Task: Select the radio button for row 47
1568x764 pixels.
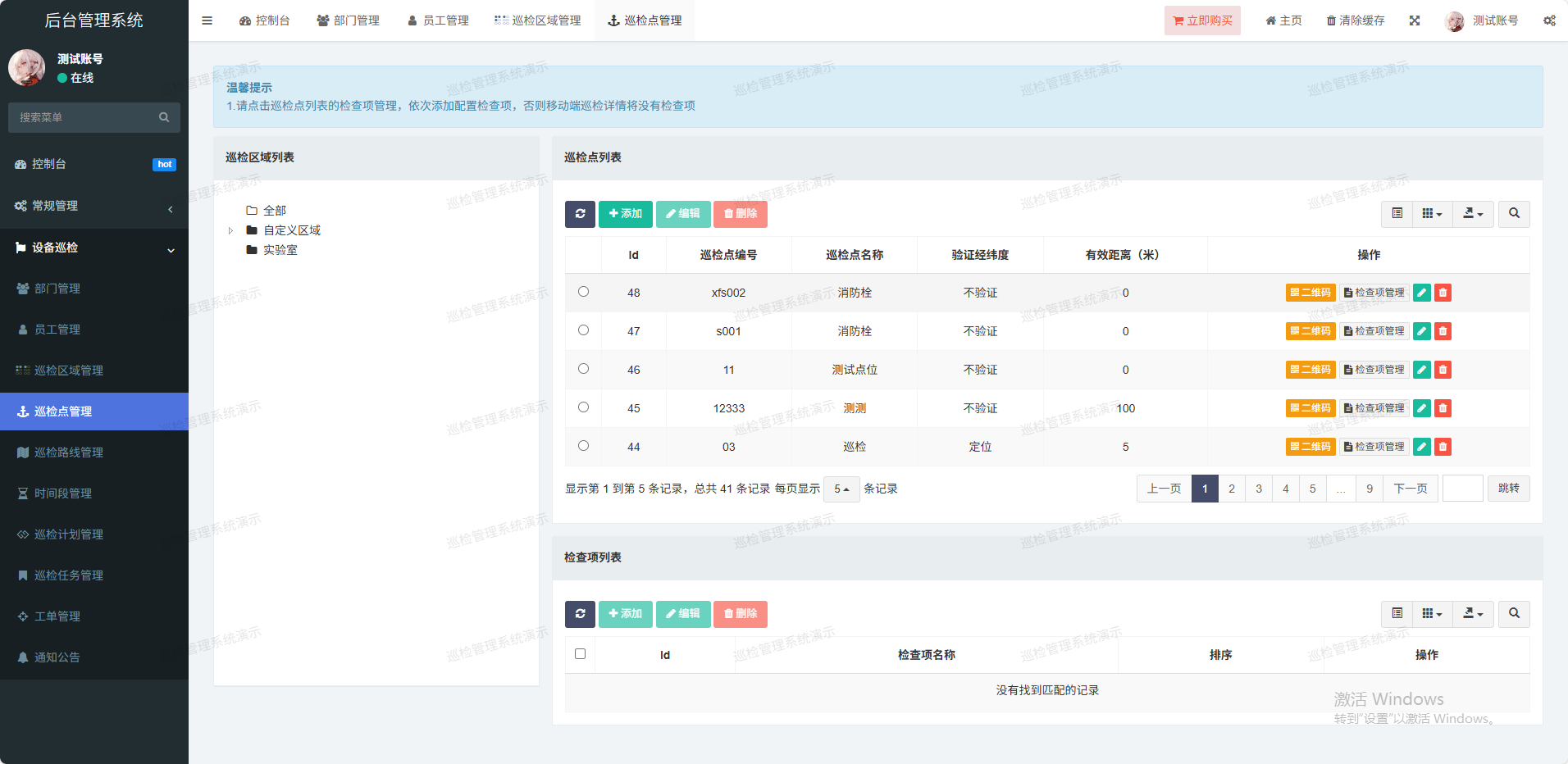Action: (583, 330)
